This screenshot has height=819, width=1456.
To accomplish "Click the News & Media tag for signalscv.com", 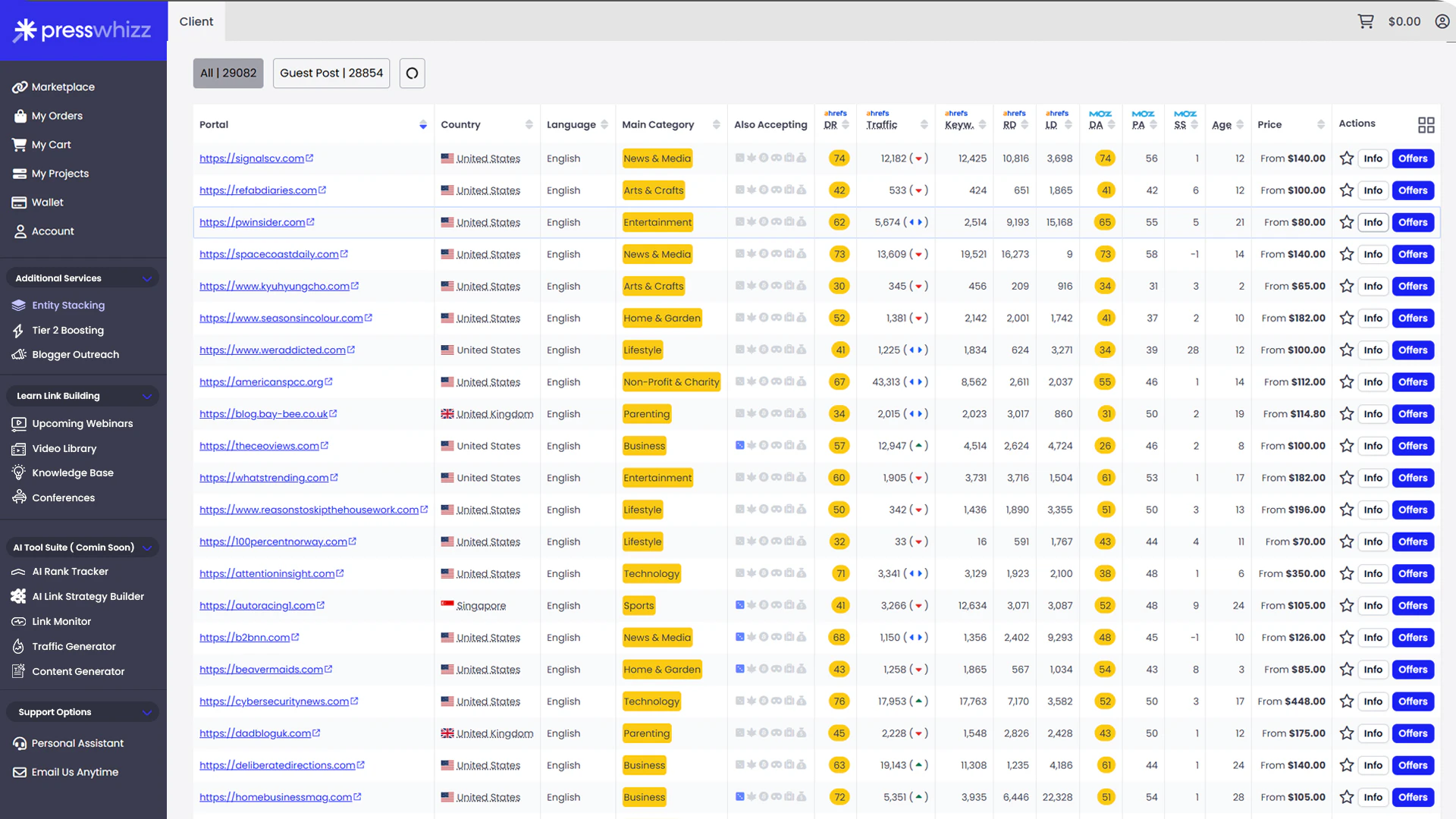I will coord(657,158).
